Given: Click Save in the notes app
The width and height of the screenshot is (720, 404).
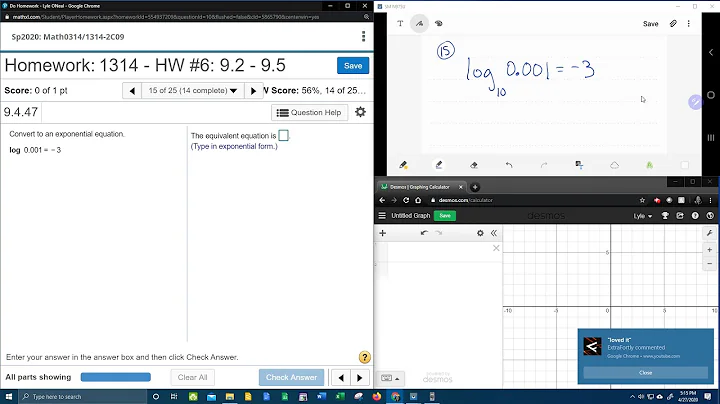Looking at the screenshot, I should click(650, 24).
